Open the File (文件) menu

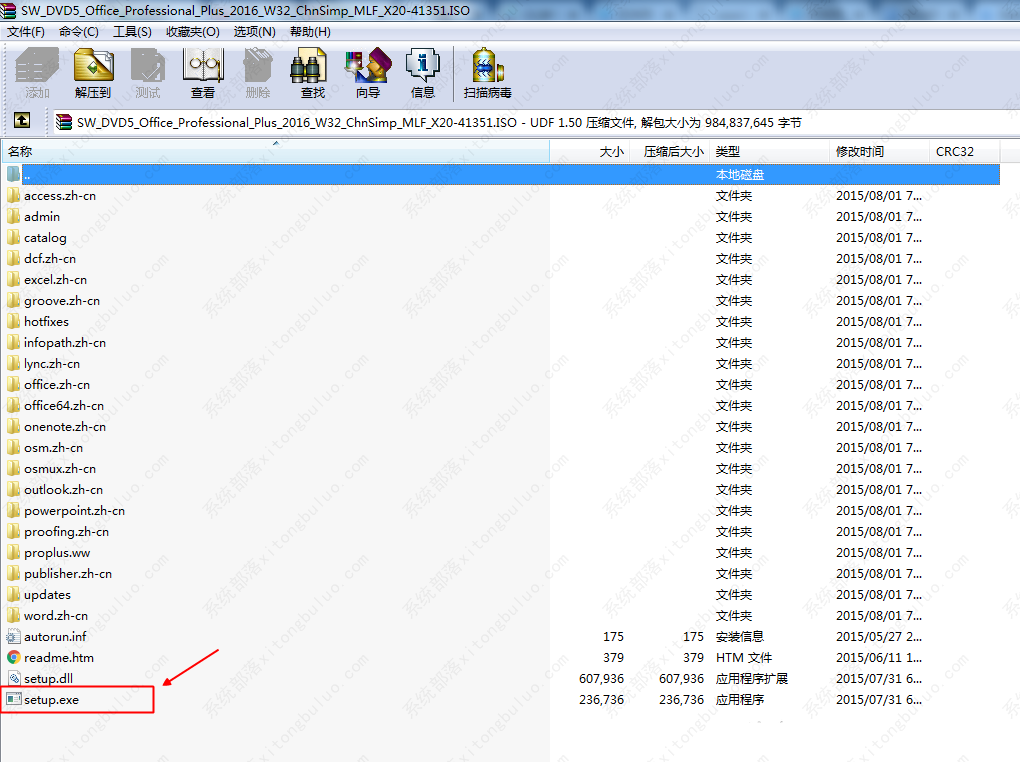25,32
